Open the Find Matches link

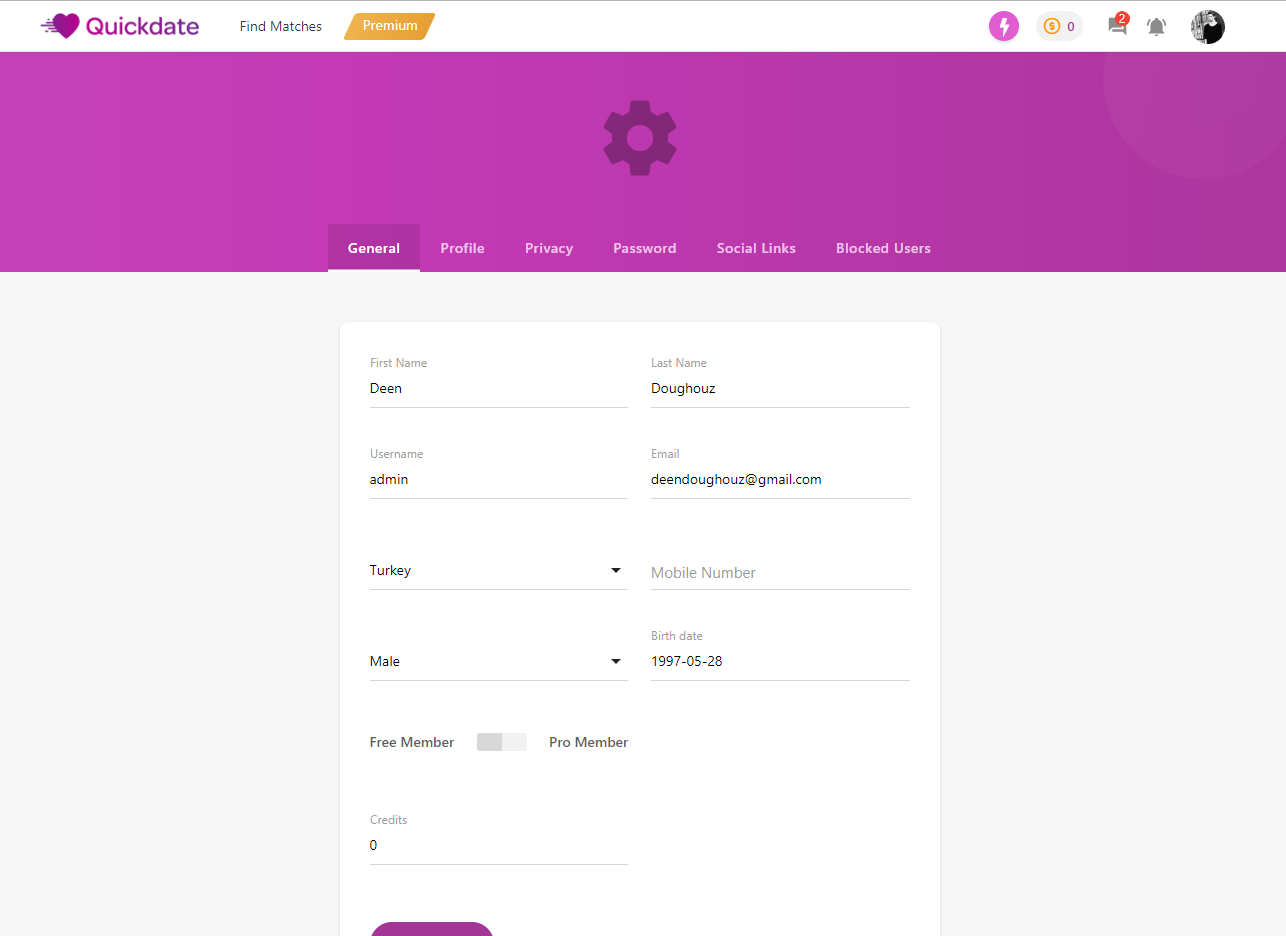pyautogui.click(x=280, y=27)
